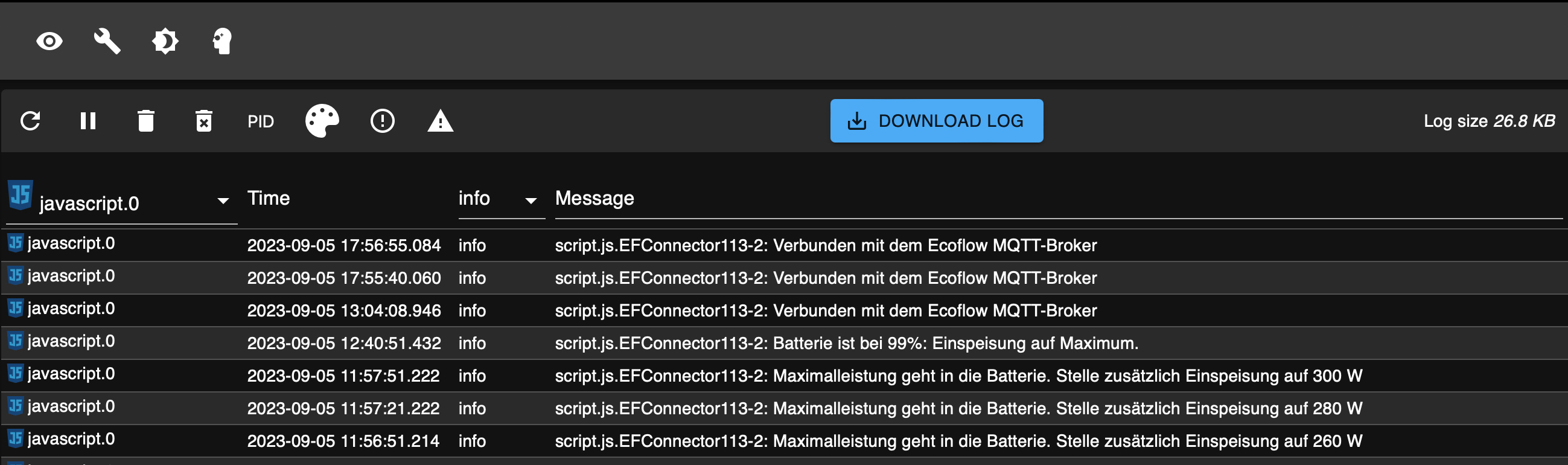1568x465 pixels.
Task: Click the expert mode head icon
Action: (222, 42)
